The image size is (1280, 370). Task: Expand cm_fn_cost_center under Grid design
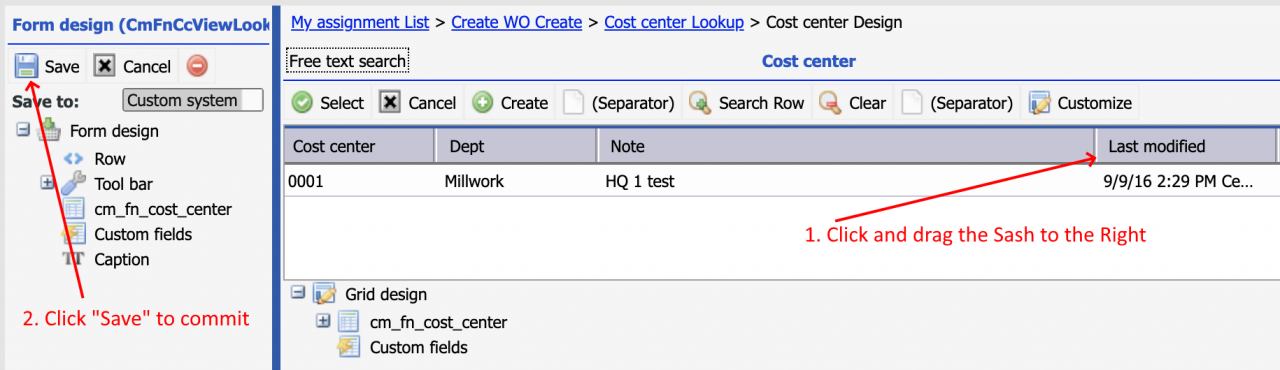(x=322, y=321)
